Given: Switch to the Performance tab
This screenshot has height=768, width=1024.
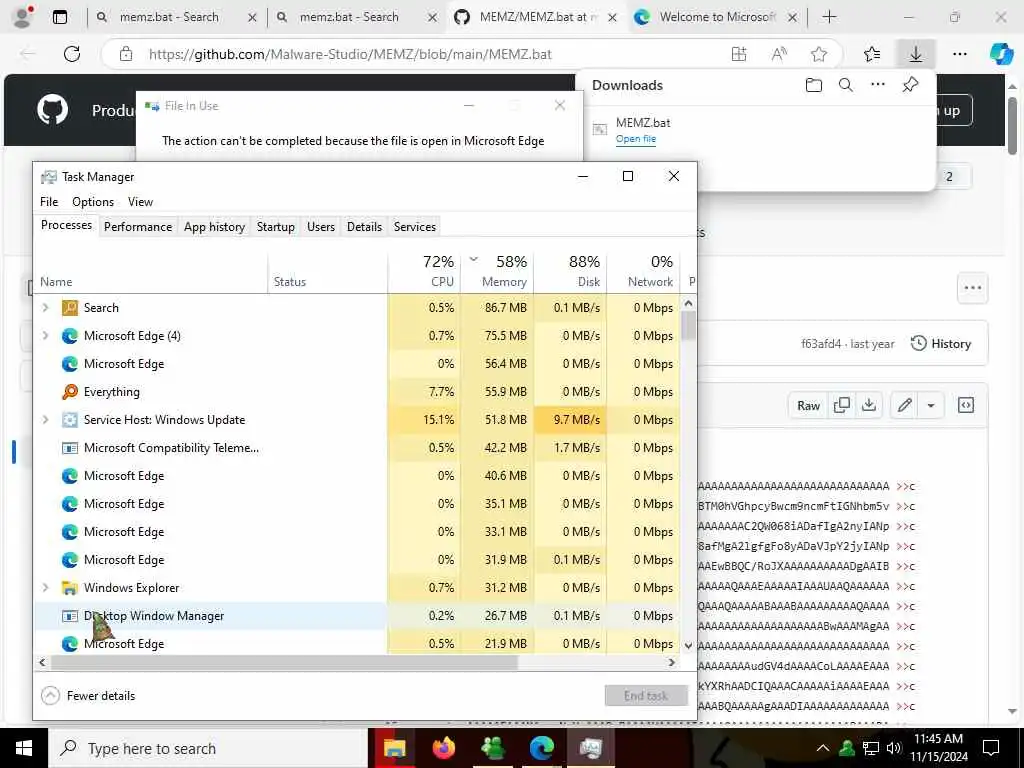Looking at the screenshot, I should pyautogui.click(x=138, y=227).
